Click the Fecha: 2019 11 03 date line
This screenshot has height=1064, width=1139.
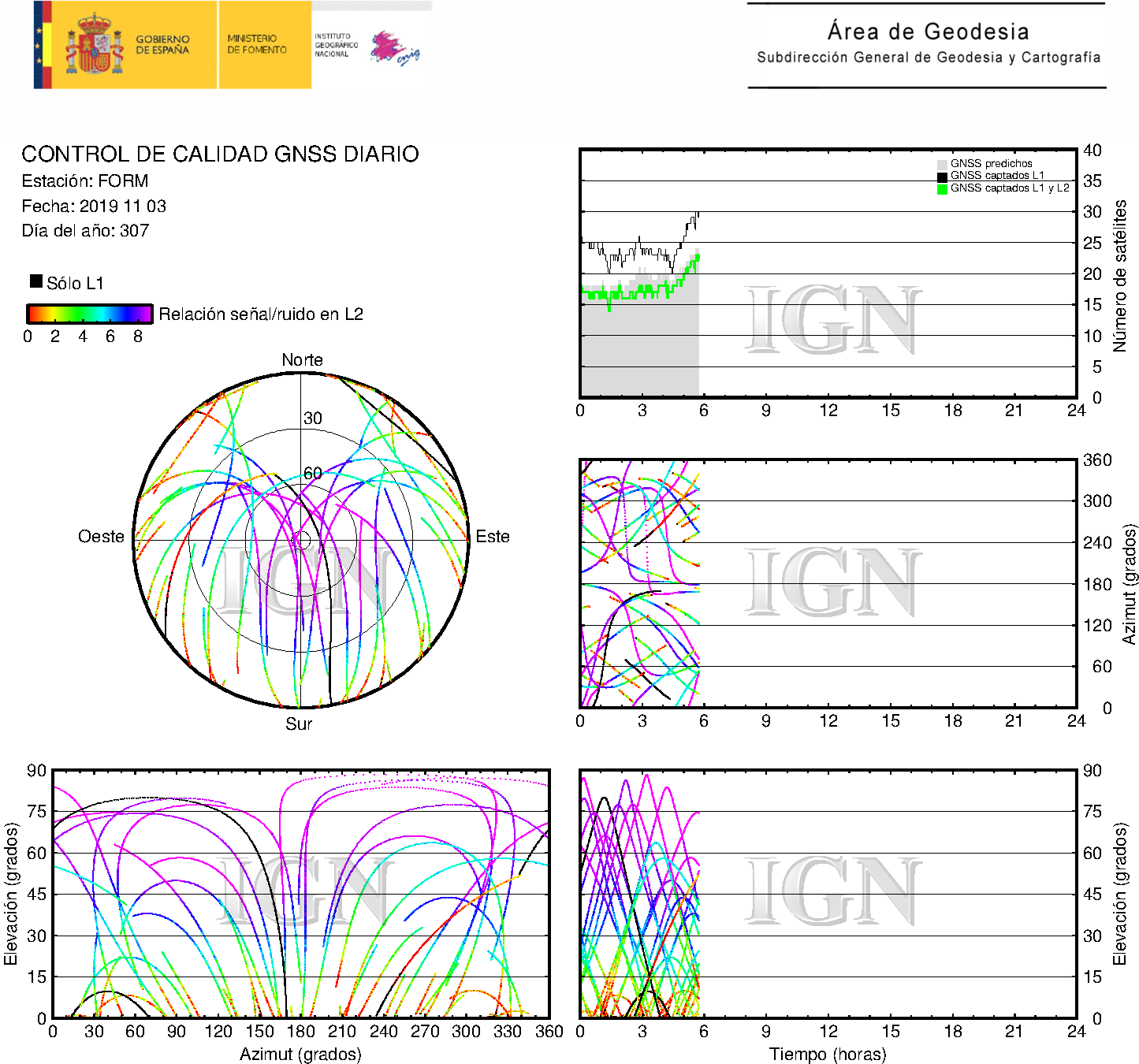tap(94, 206)
